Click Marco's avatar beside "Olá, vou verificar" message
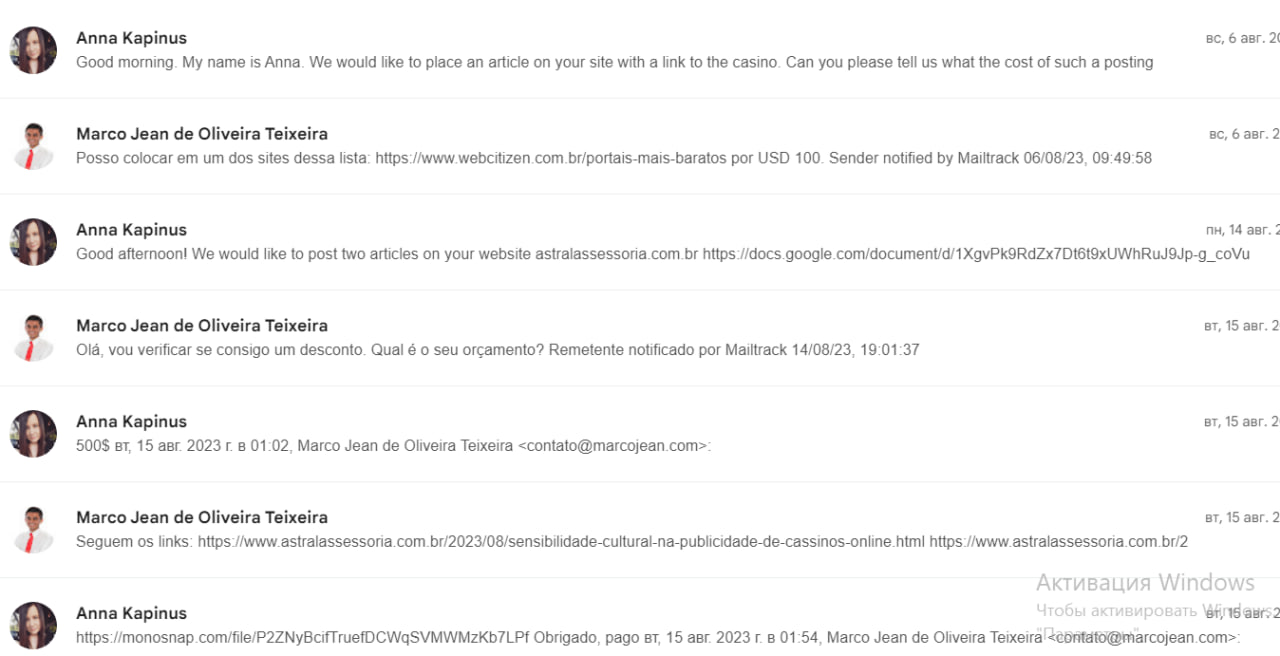 tap(33, 338)
